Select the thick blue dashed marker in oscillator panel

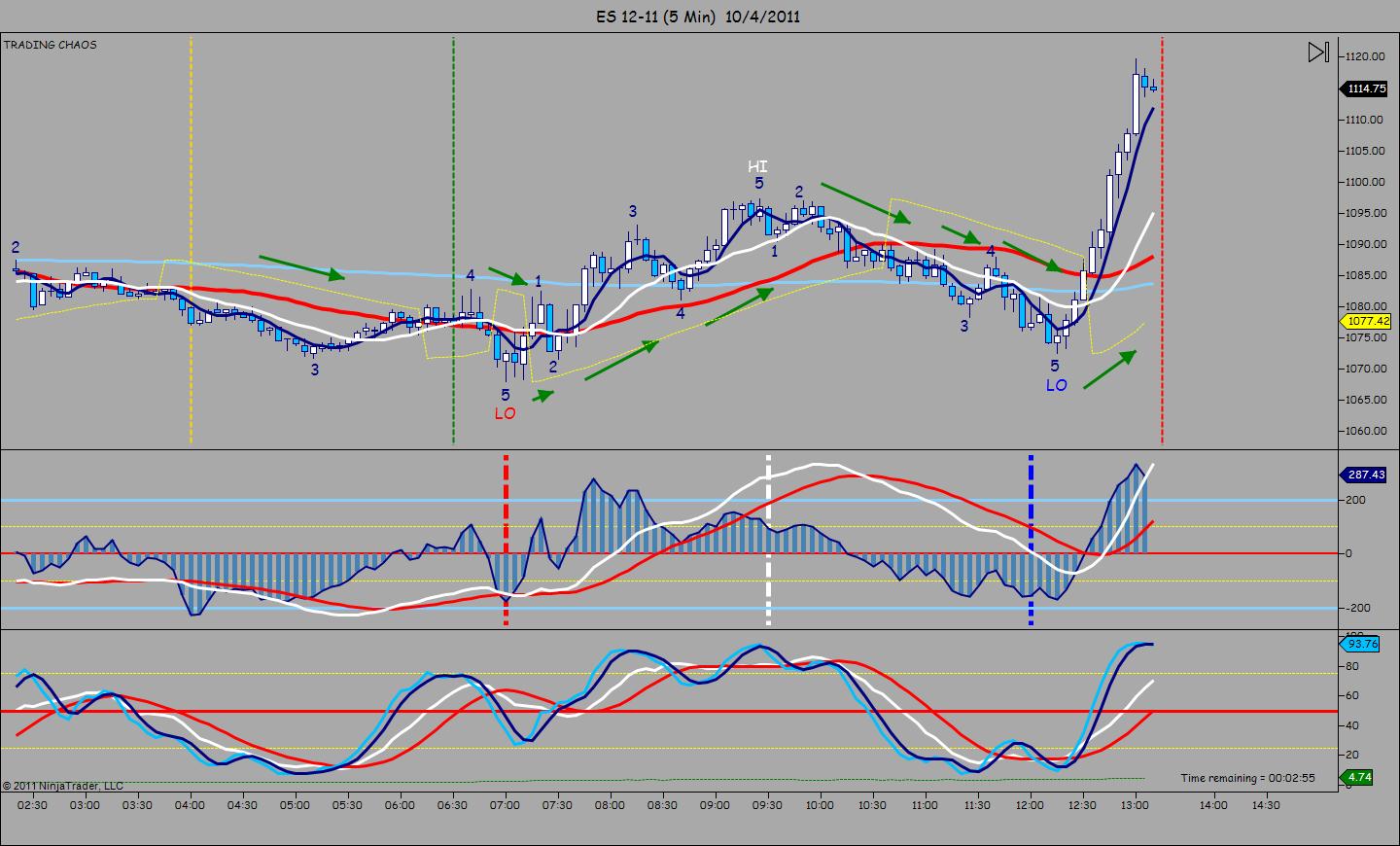pos(1031,540)
